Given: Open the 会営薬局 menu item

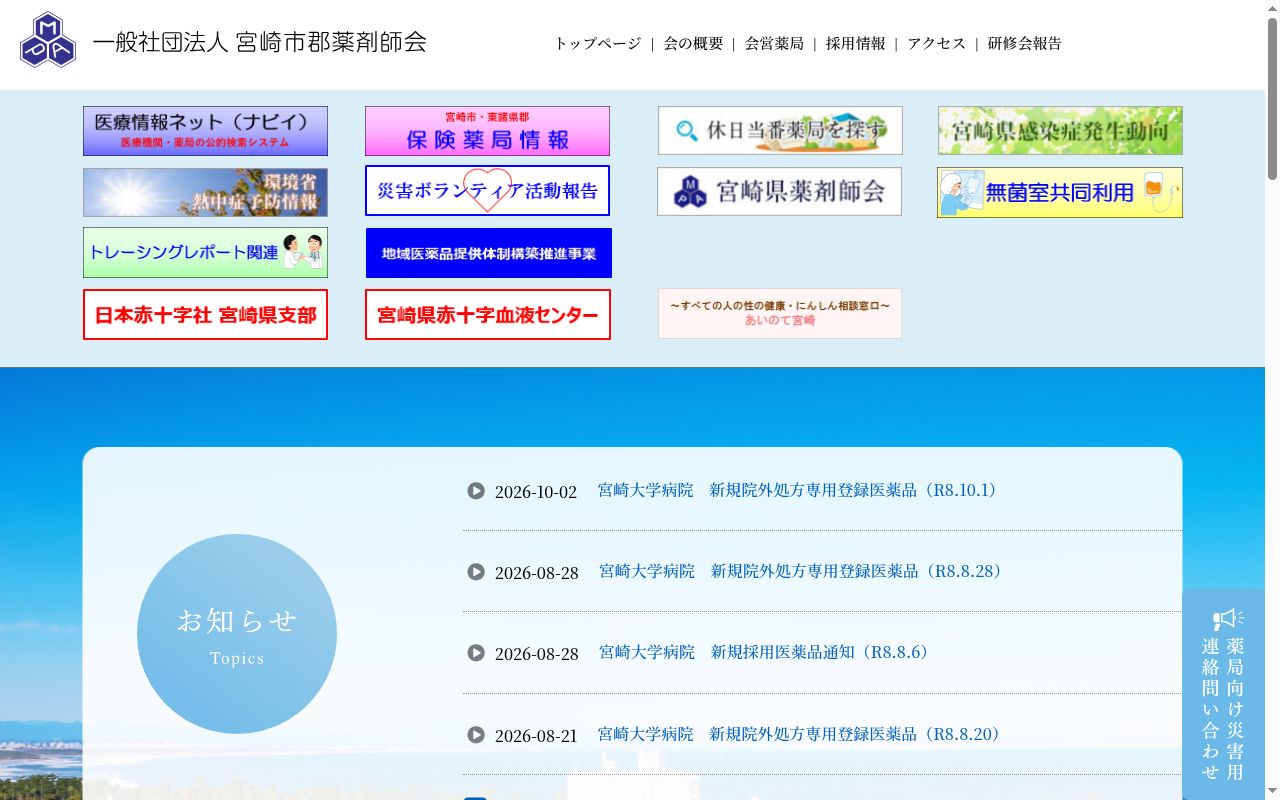Looking at the screenshot, I should tap(774, 43).
